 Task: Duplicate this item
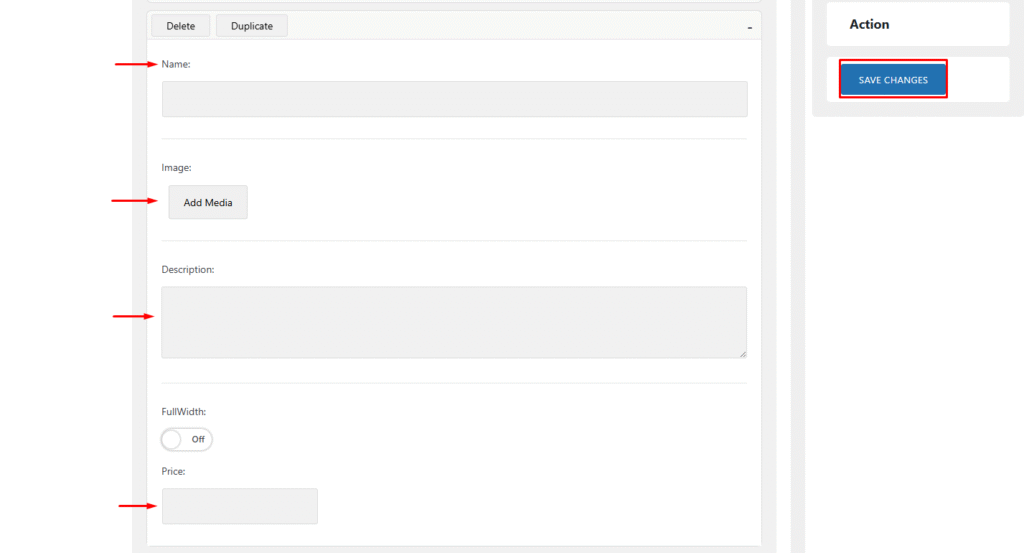252,26
